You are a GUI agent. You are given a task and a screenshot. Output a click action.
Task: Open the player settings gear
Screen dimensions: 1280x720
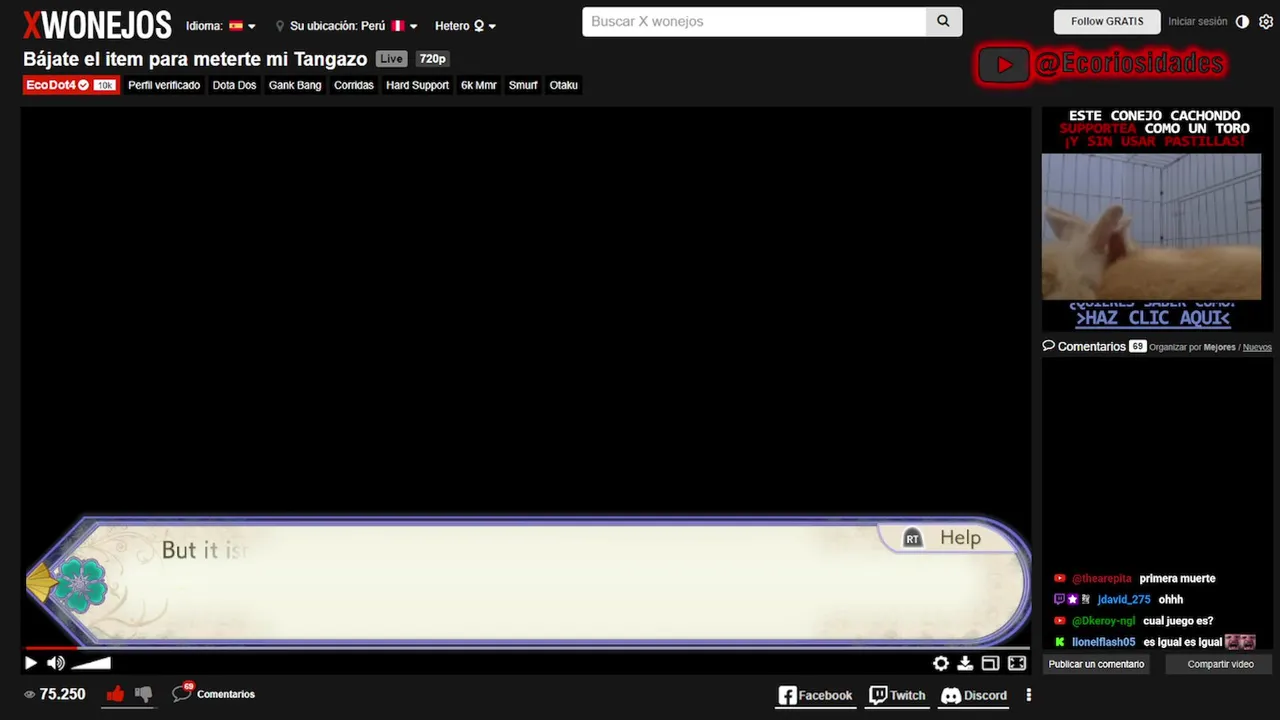click(x=941, y=663)
